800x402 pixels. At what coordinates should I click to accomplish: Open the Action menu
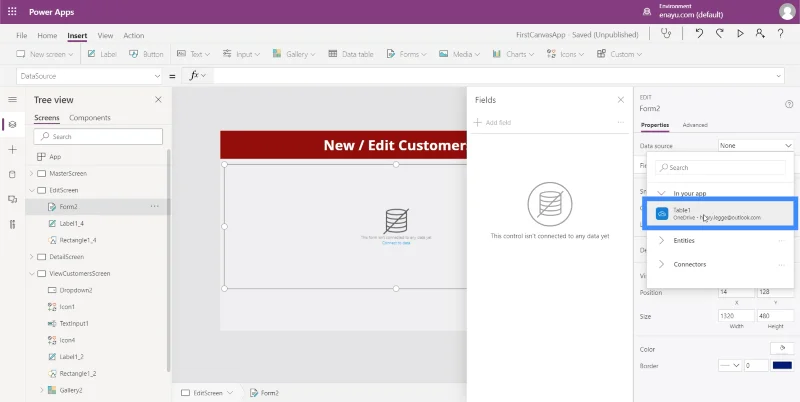click(x=134, y=35)
